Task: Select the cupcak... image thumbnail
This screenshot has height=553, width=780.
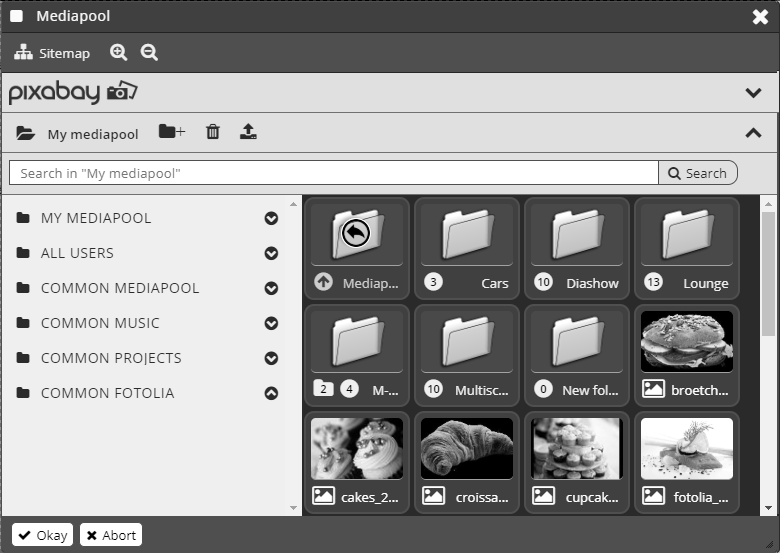Action: click(x=577, y=449)
